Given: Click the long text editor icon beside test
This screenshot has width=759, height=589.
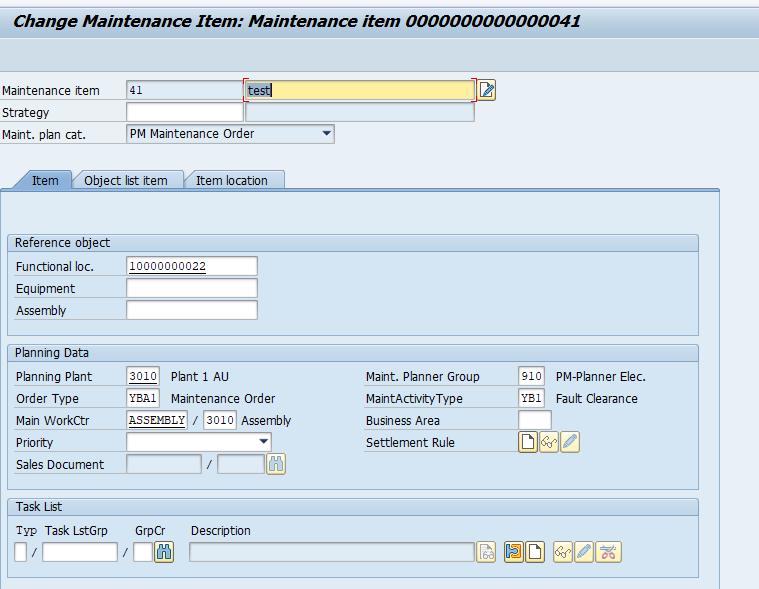Looking at the screenshot, I should (x=487, y=91).
